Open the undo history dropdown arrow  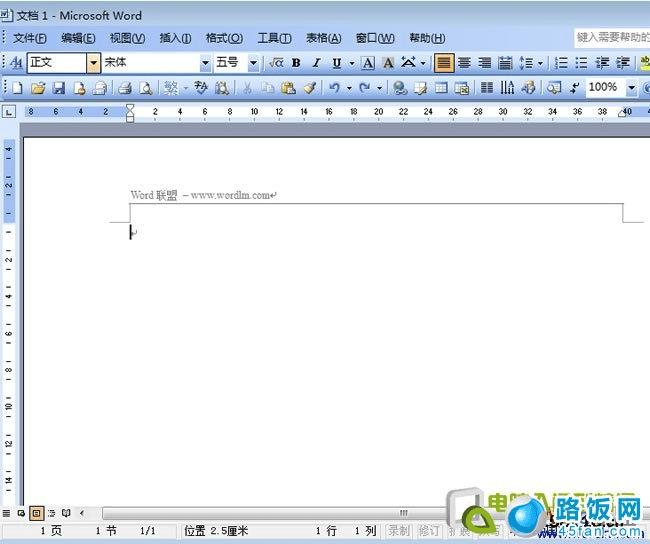tap(349, 88)
